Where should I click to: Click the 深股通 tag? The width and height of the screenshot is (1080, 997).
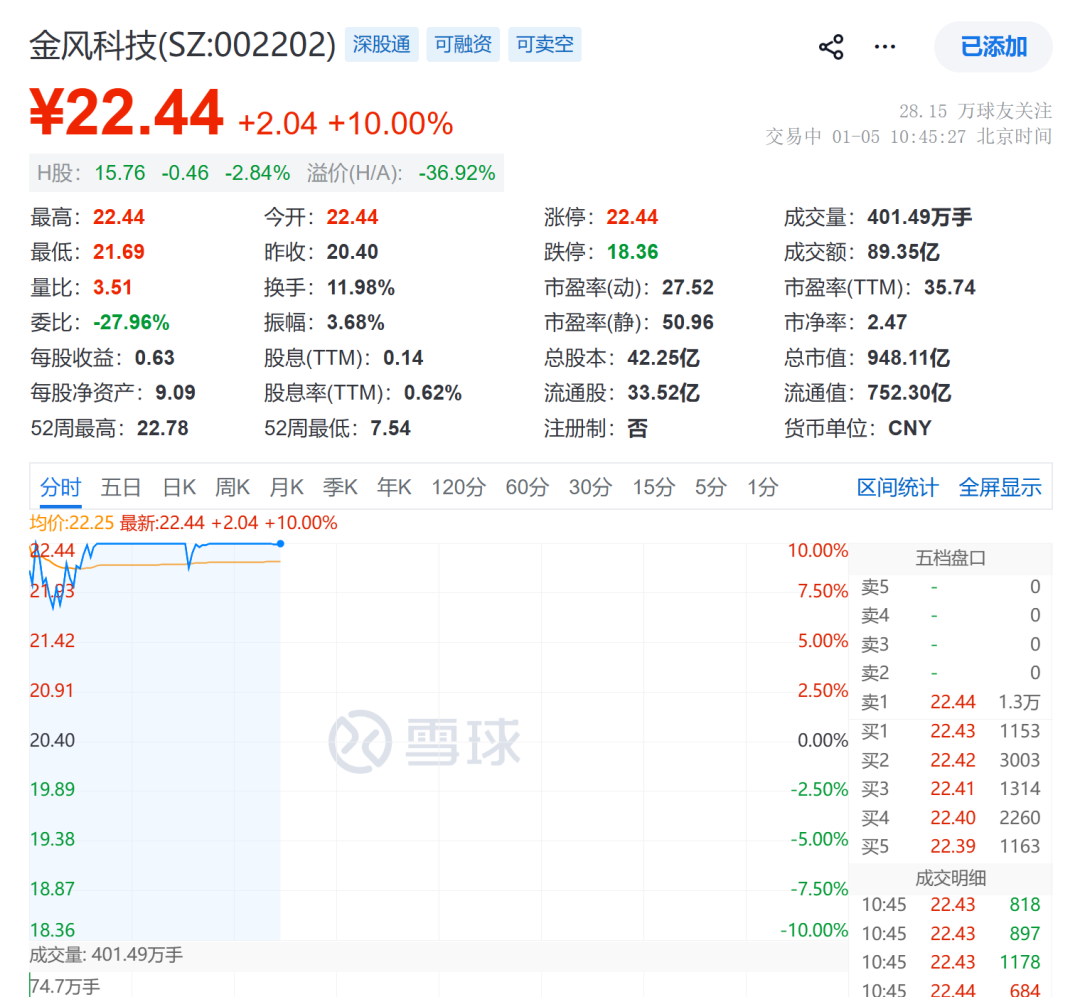tap(382, 45)
